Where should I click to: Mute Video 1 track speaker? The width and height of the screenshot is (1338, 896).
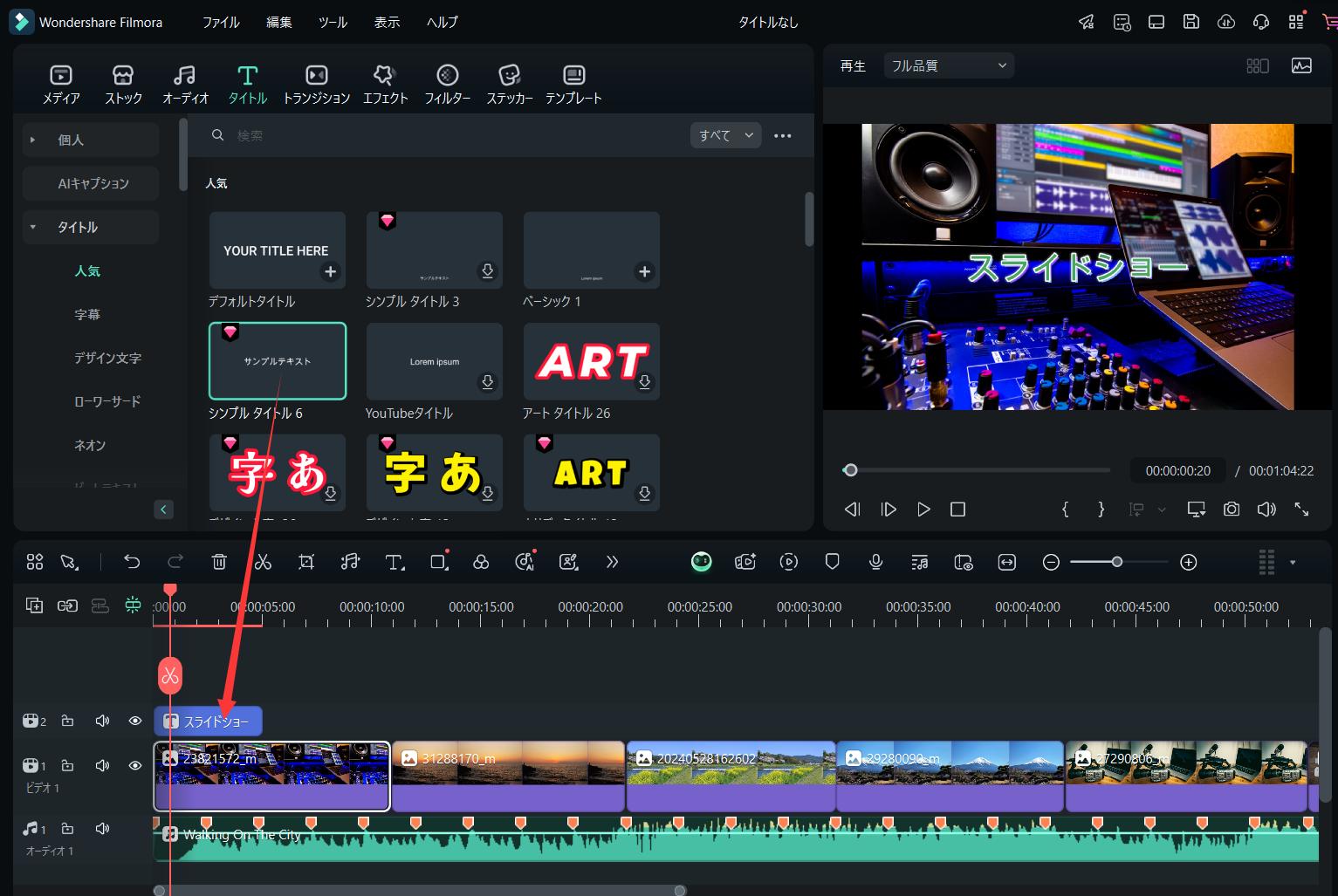pos(102,765)
